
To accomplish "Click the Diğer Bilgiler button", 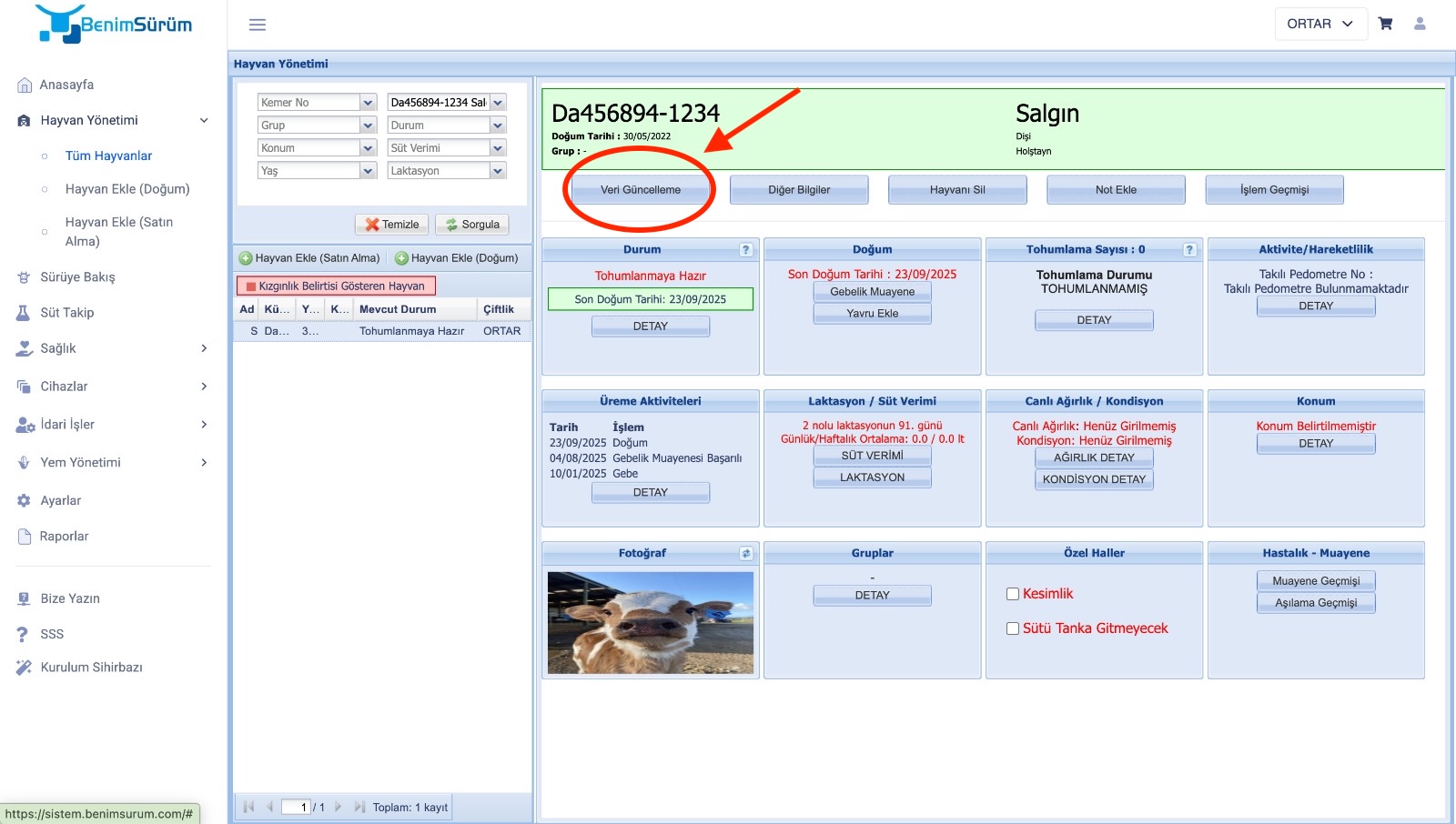I will (x=799, y=190).
